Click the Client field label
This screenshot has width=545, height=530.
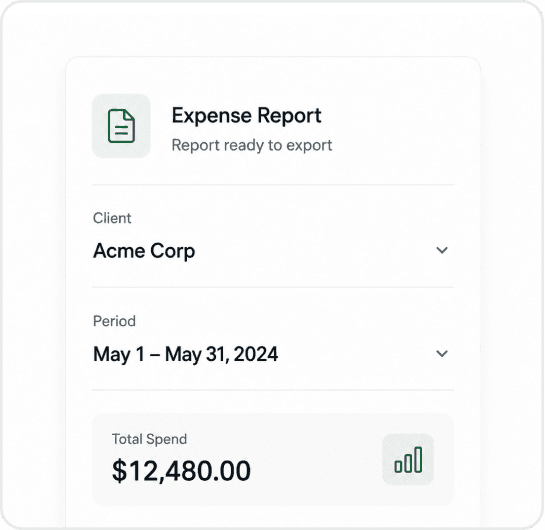112,218
